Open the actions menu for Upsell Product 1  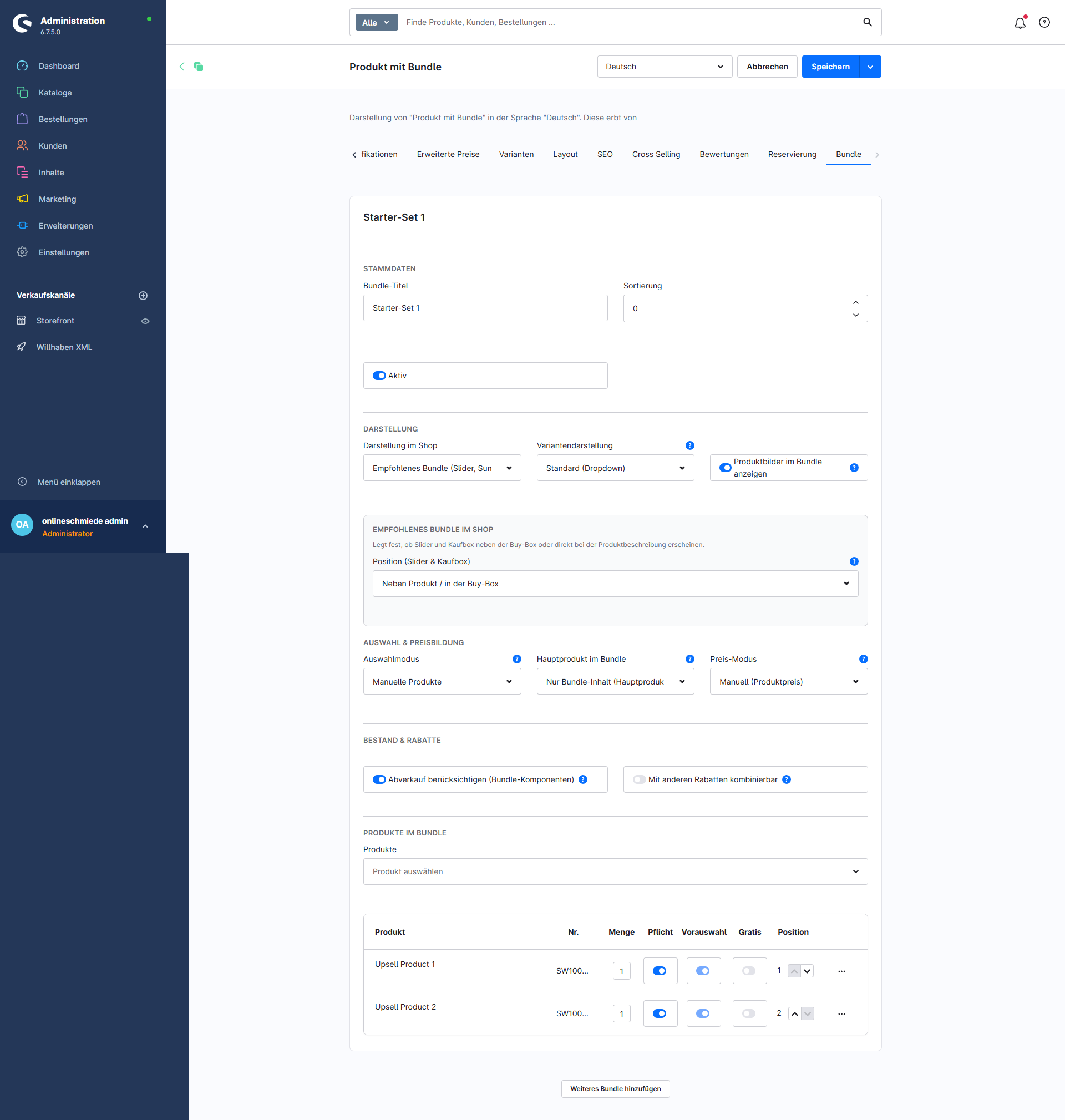(841, 971)
